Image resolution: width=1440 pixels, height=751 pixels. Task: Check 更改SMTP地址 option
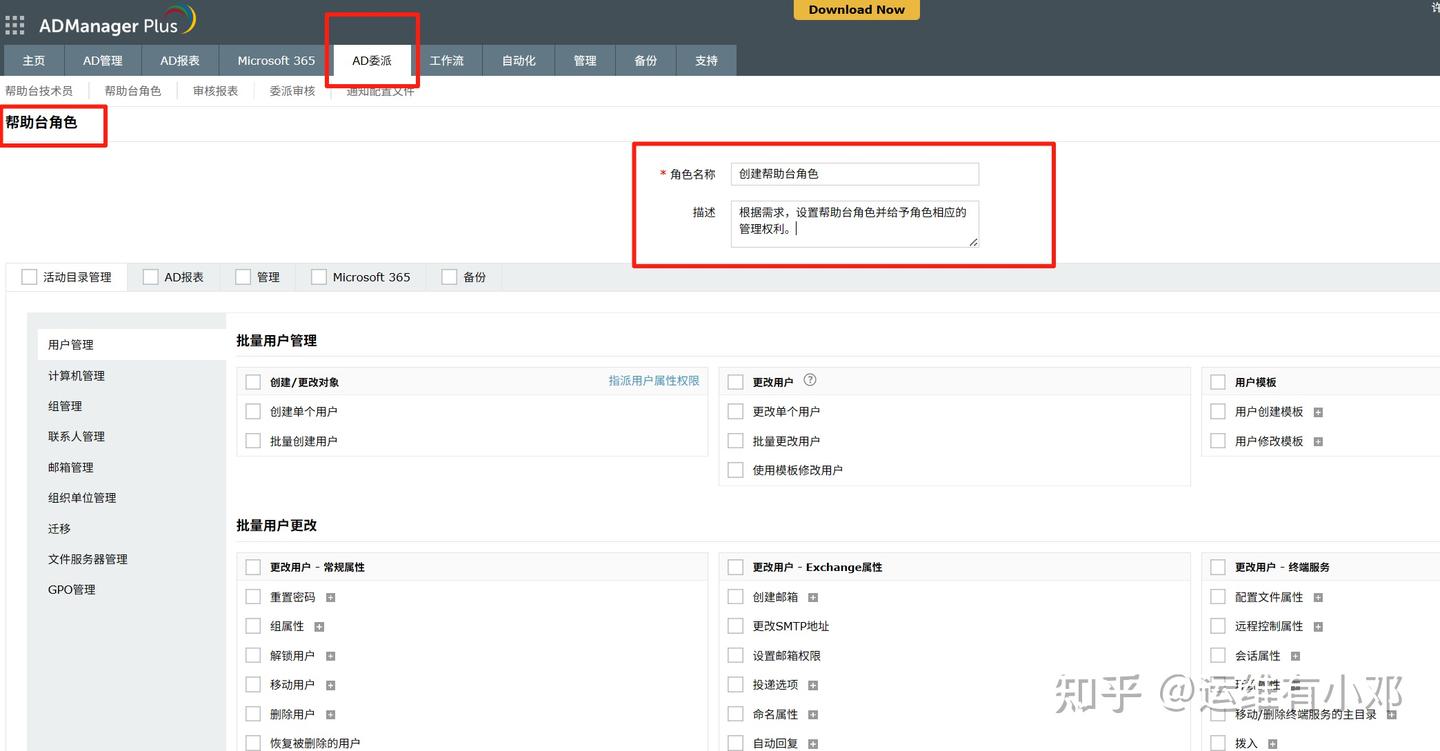click(x=736, y=626)
